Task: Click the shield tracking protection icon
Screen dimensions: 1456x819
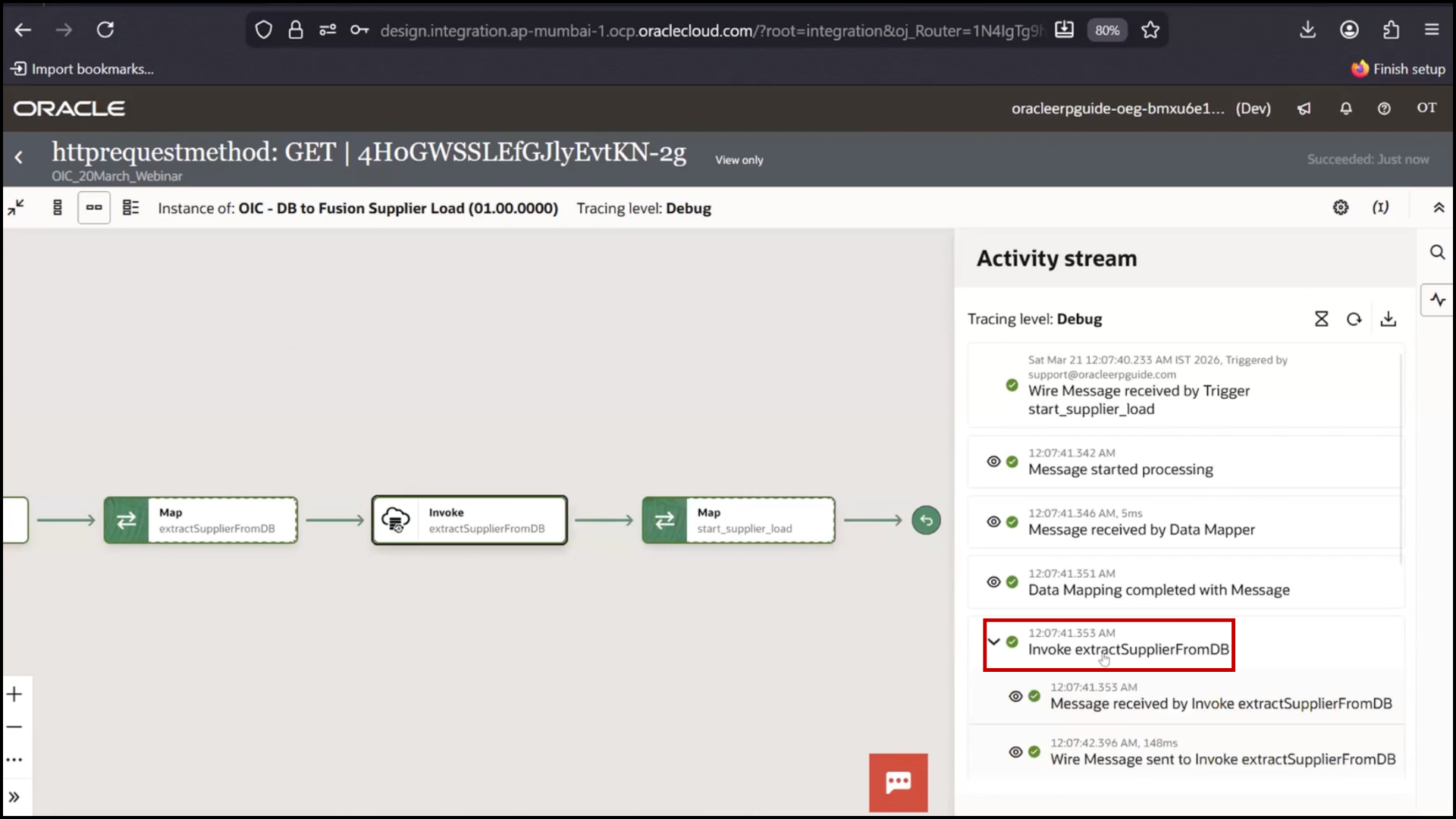Action: click(263, 30)
